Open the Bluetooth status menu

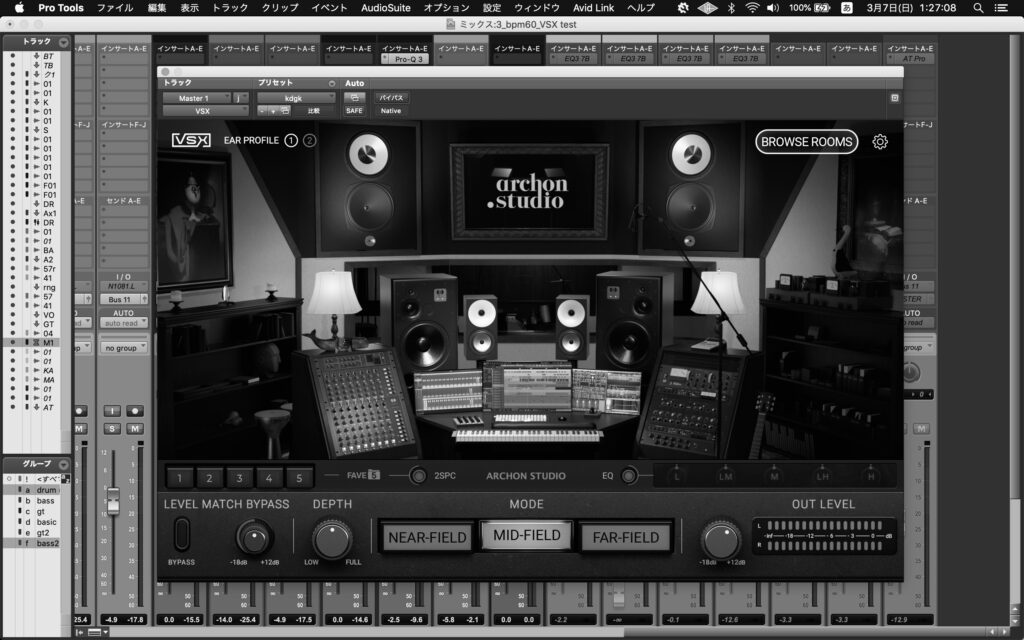pyautogui.click(x=731, y=8)
